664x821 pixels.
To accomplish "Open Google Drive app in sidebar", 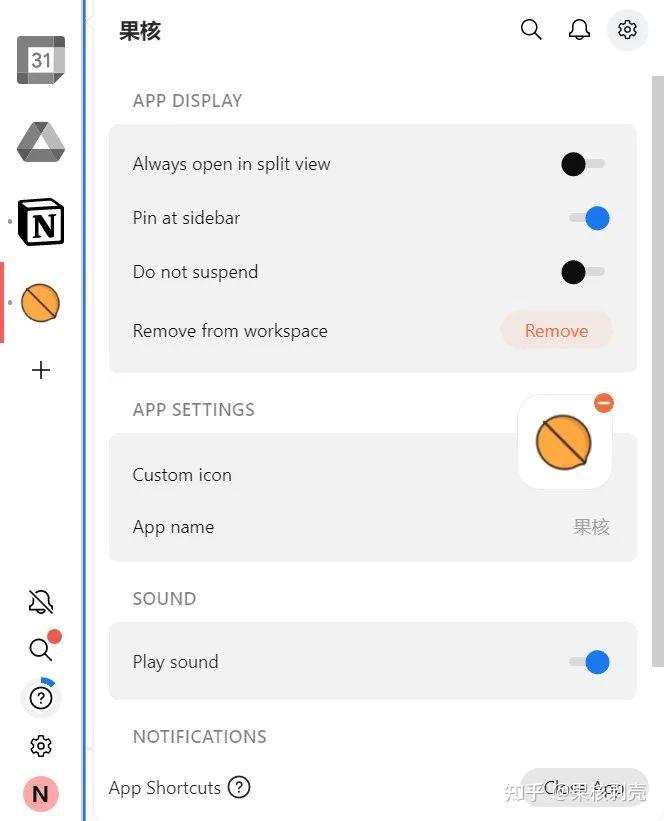I will 41,142.
